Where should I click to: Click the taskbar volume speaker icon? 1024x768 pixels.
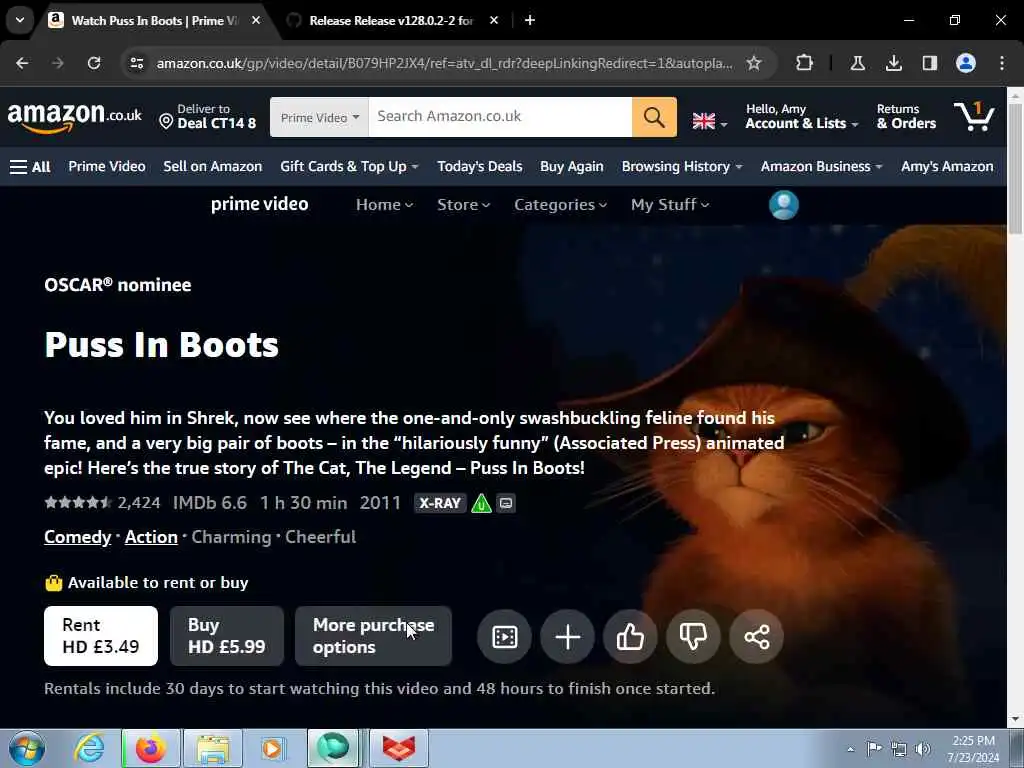[922, 749]
